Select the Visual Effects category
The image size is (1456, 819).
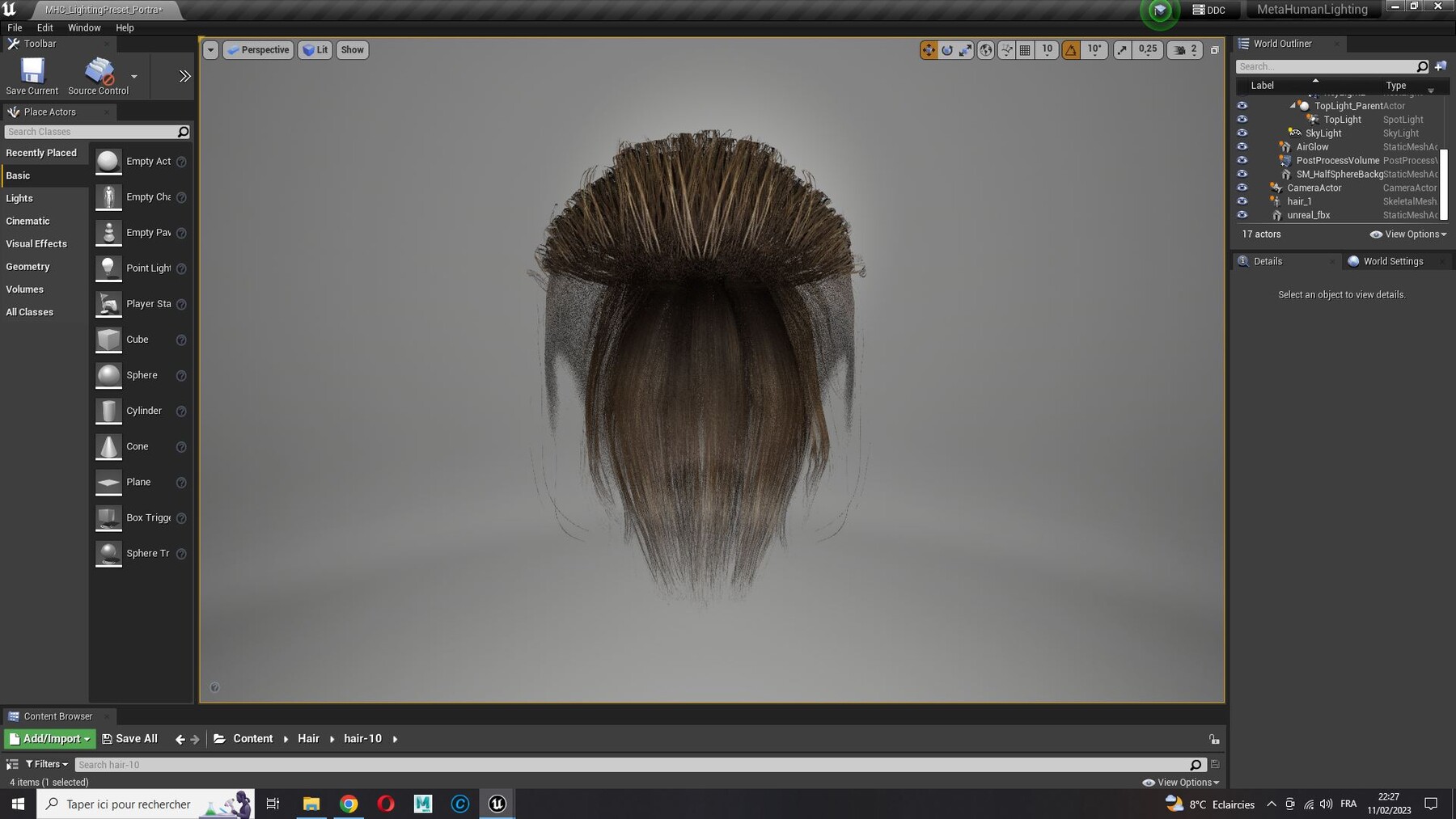pyautogui.click(x=36, y=243)
